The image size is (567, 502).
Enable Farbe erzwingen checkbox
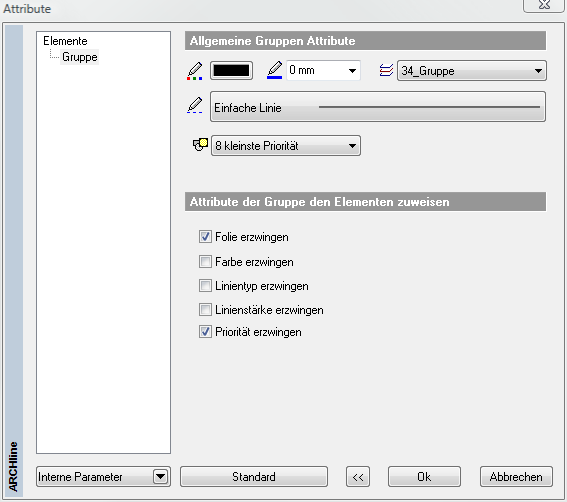coord(205,261)
